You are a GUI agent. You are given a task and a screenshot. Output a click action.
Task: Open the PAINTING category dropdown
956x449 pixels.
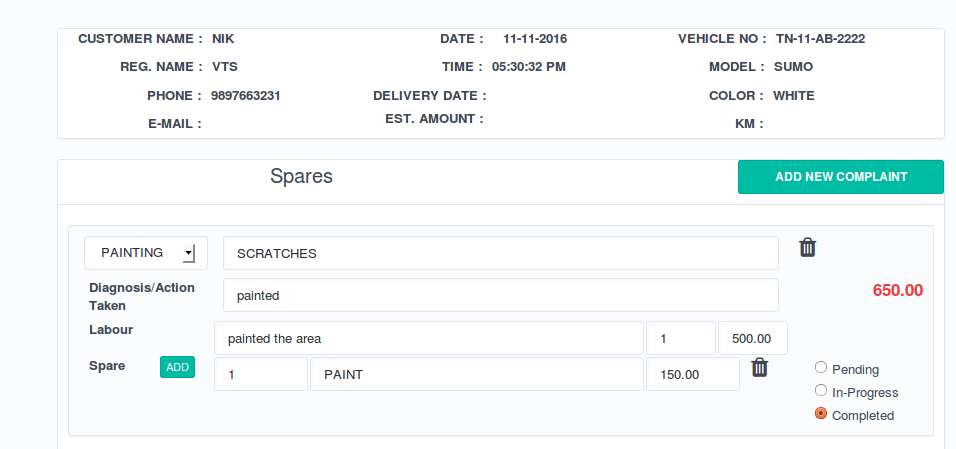point(146,253)
